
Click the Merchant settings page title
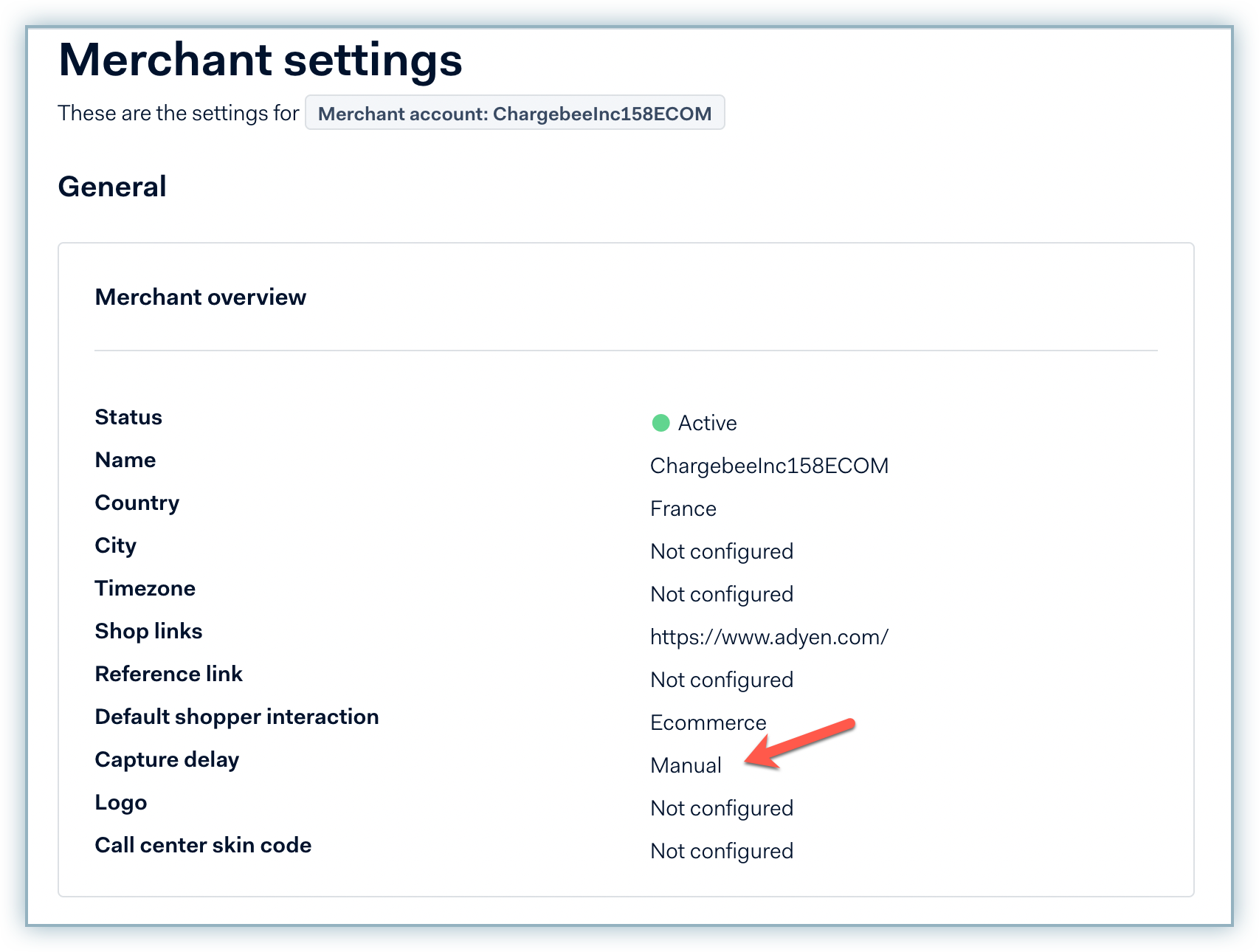(260, 60)
